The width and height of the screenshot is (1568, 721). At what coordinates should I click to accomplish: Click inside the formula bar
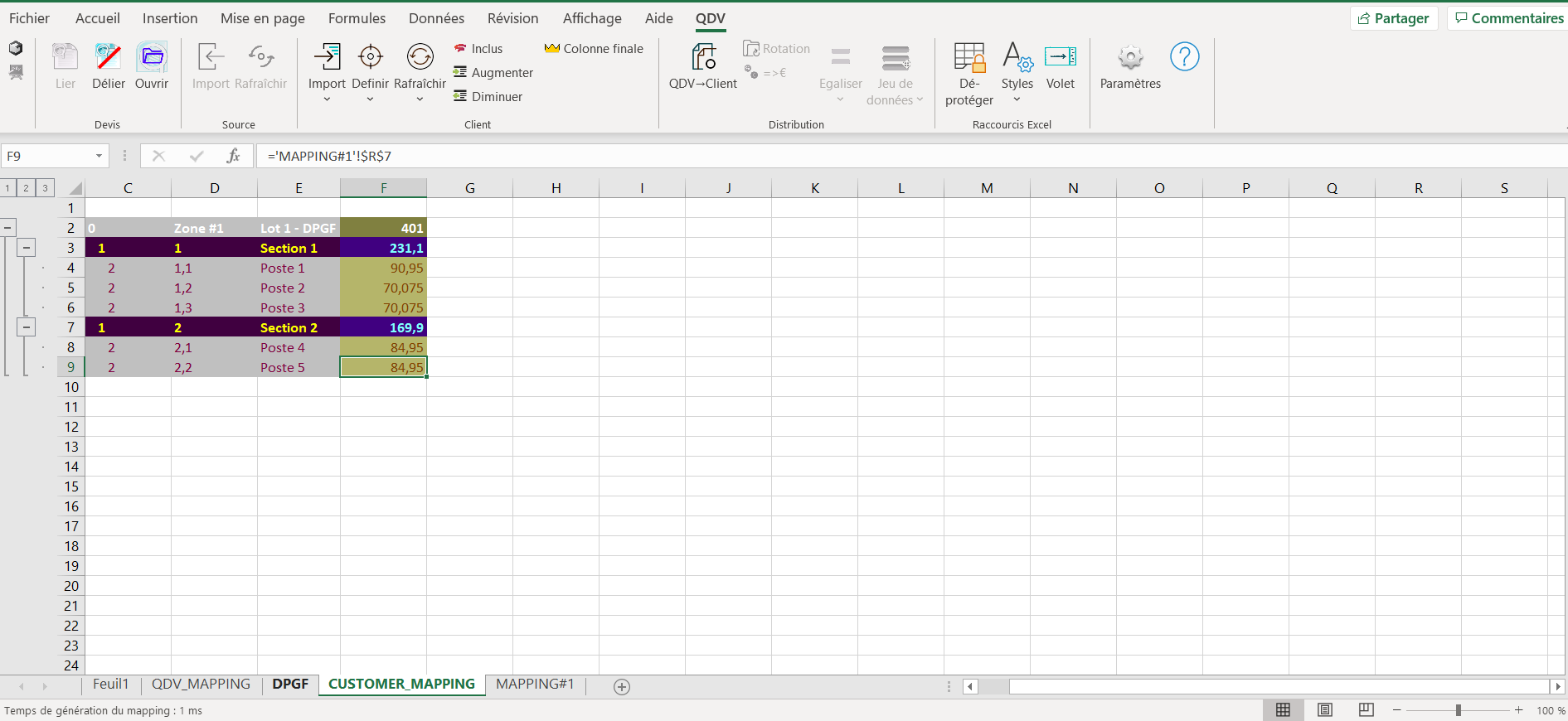912,156
